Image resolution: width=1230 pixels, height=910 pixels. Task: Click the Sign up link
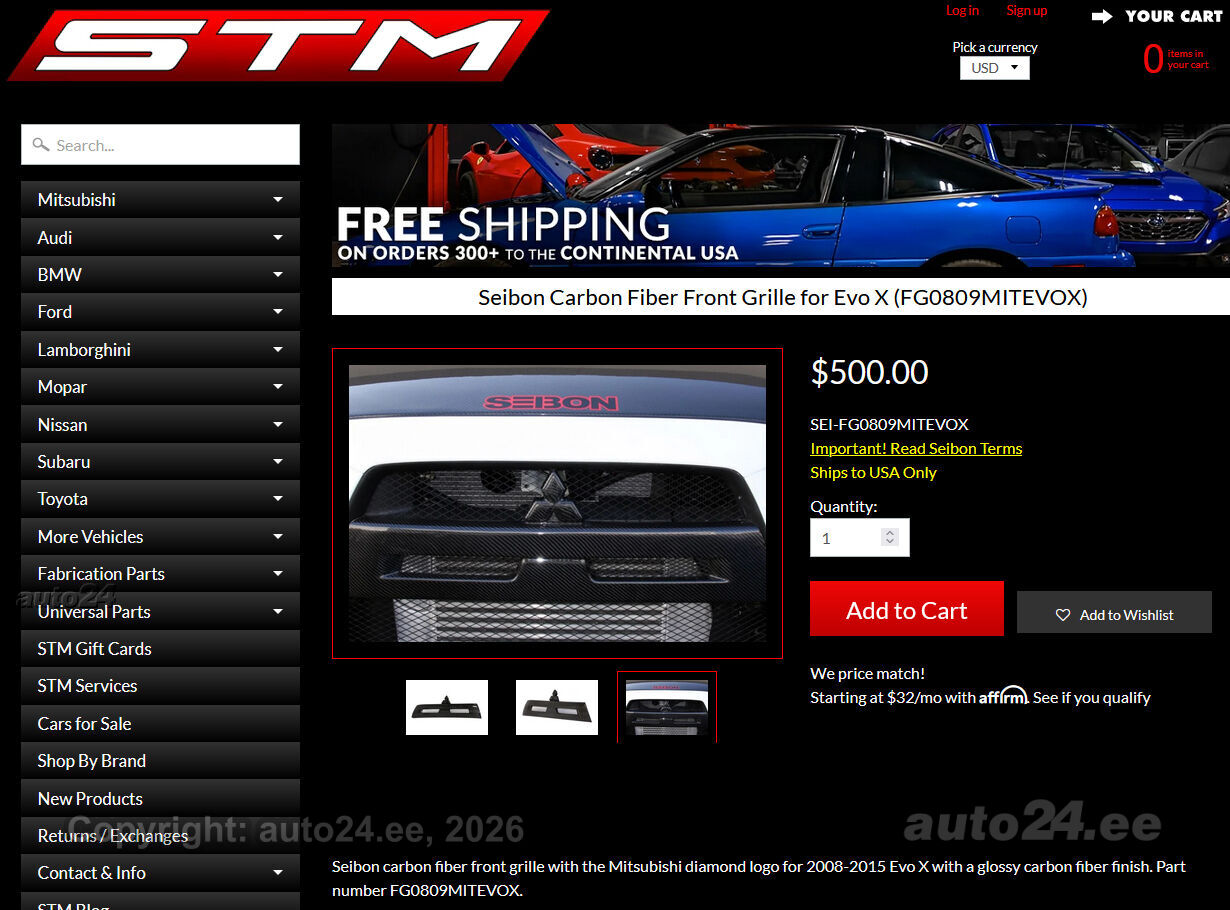(x=1027, y=11)
